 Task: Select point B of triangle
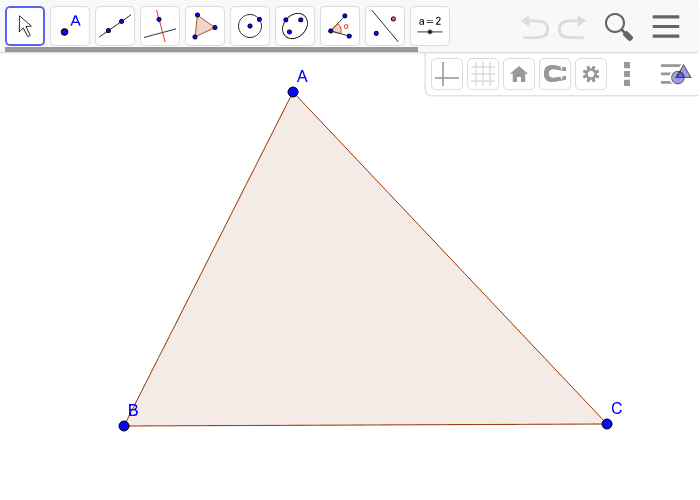124,426
